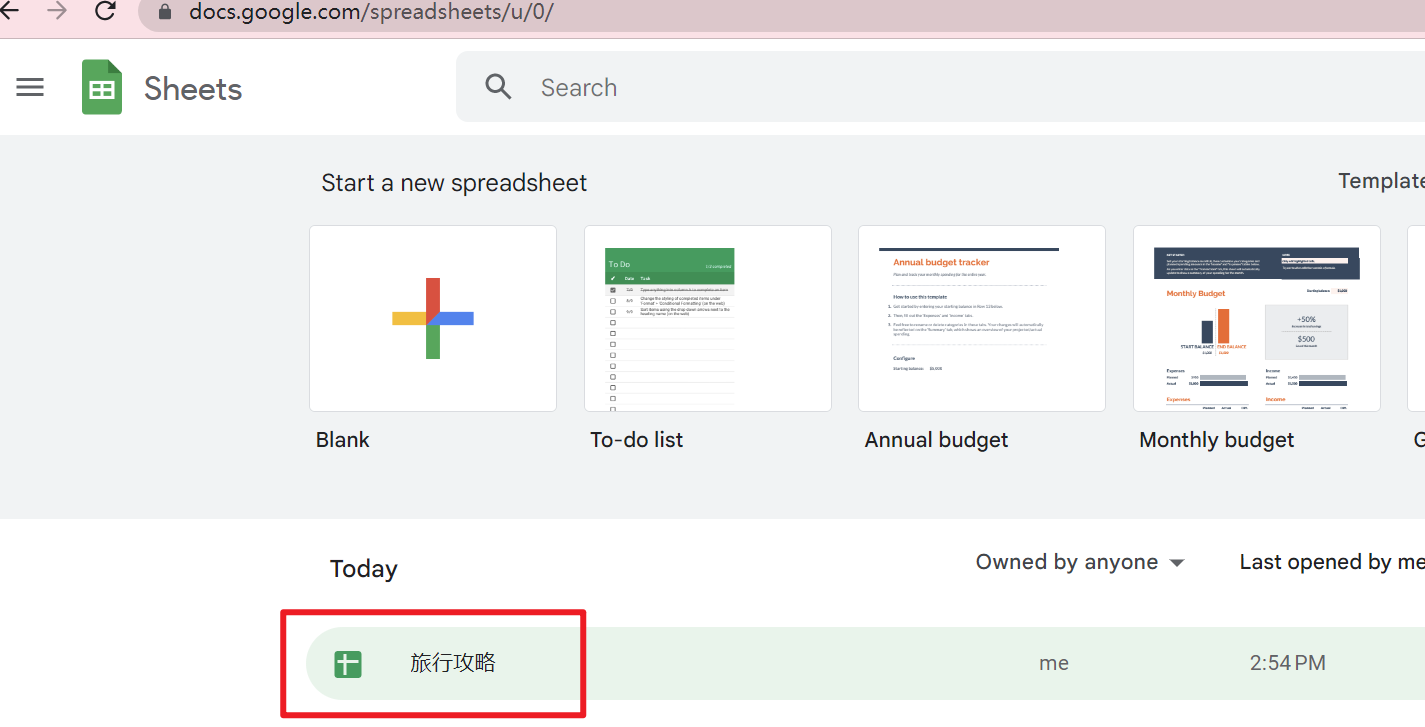The image size is (1425, 727).
Task: Open the Annual budget template
Action: click(981, 318)
